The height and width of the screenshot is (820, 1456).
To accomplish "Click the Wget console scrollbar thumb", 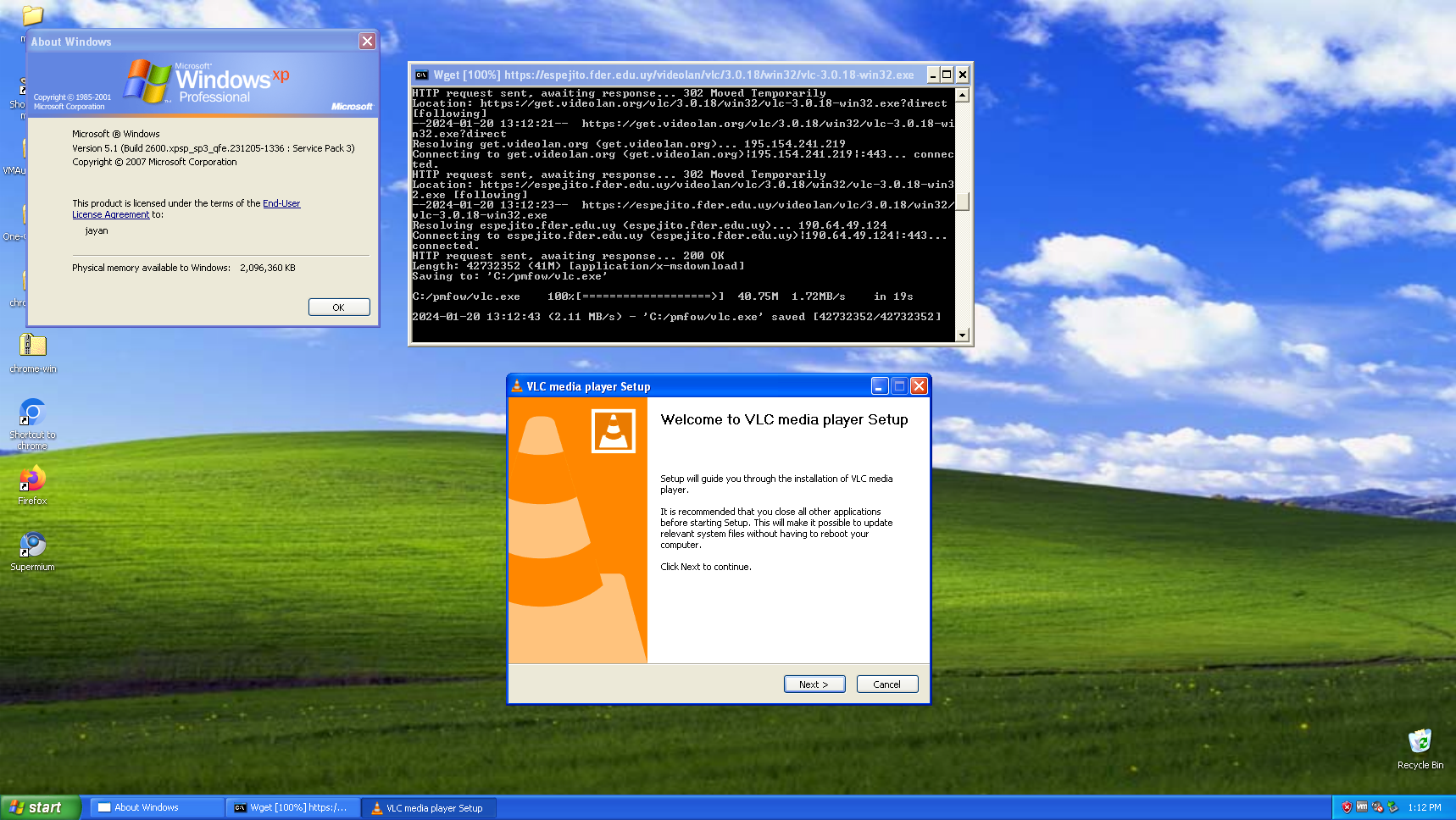I will coord(962,201).
